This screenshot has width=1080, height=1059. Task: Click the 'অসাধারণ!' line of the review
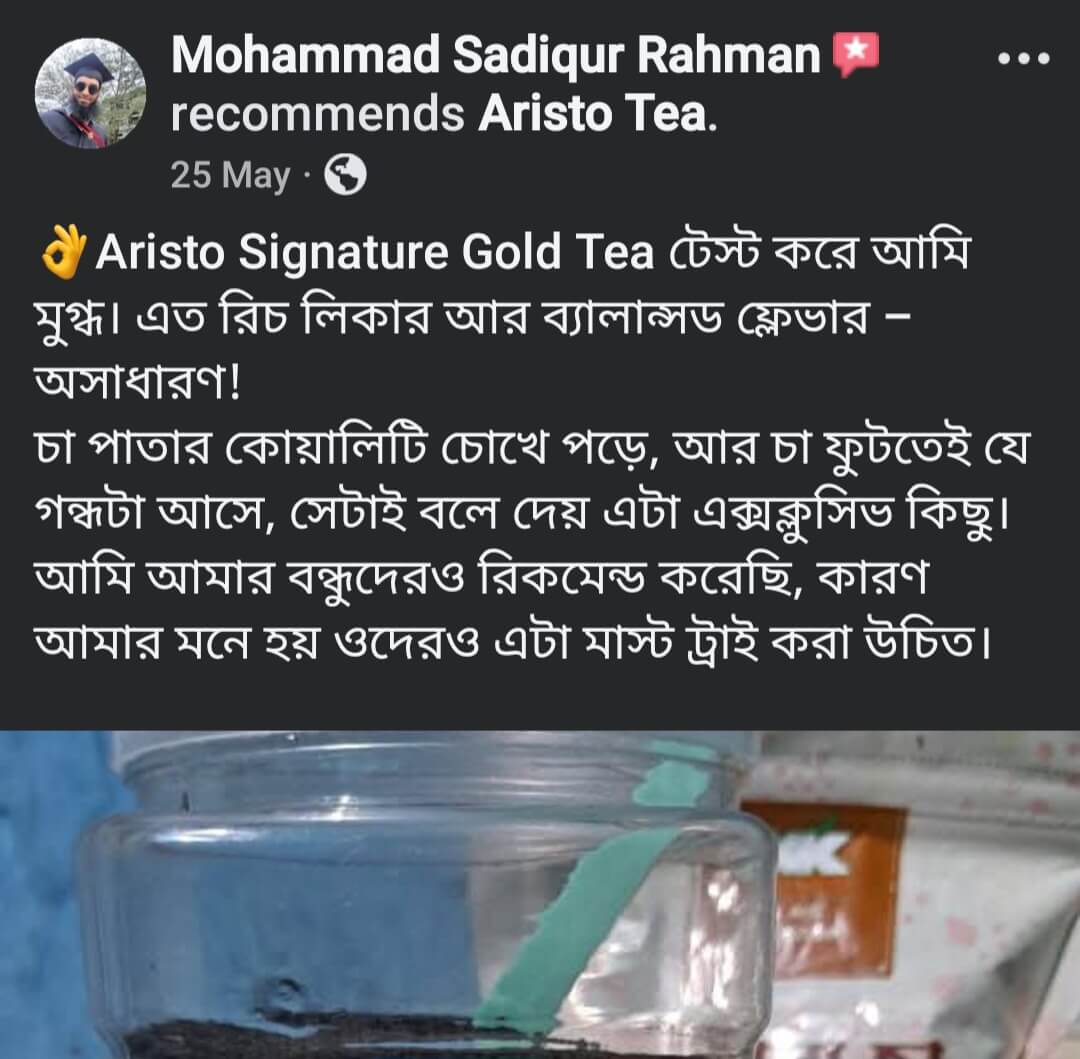click(138, 384)
